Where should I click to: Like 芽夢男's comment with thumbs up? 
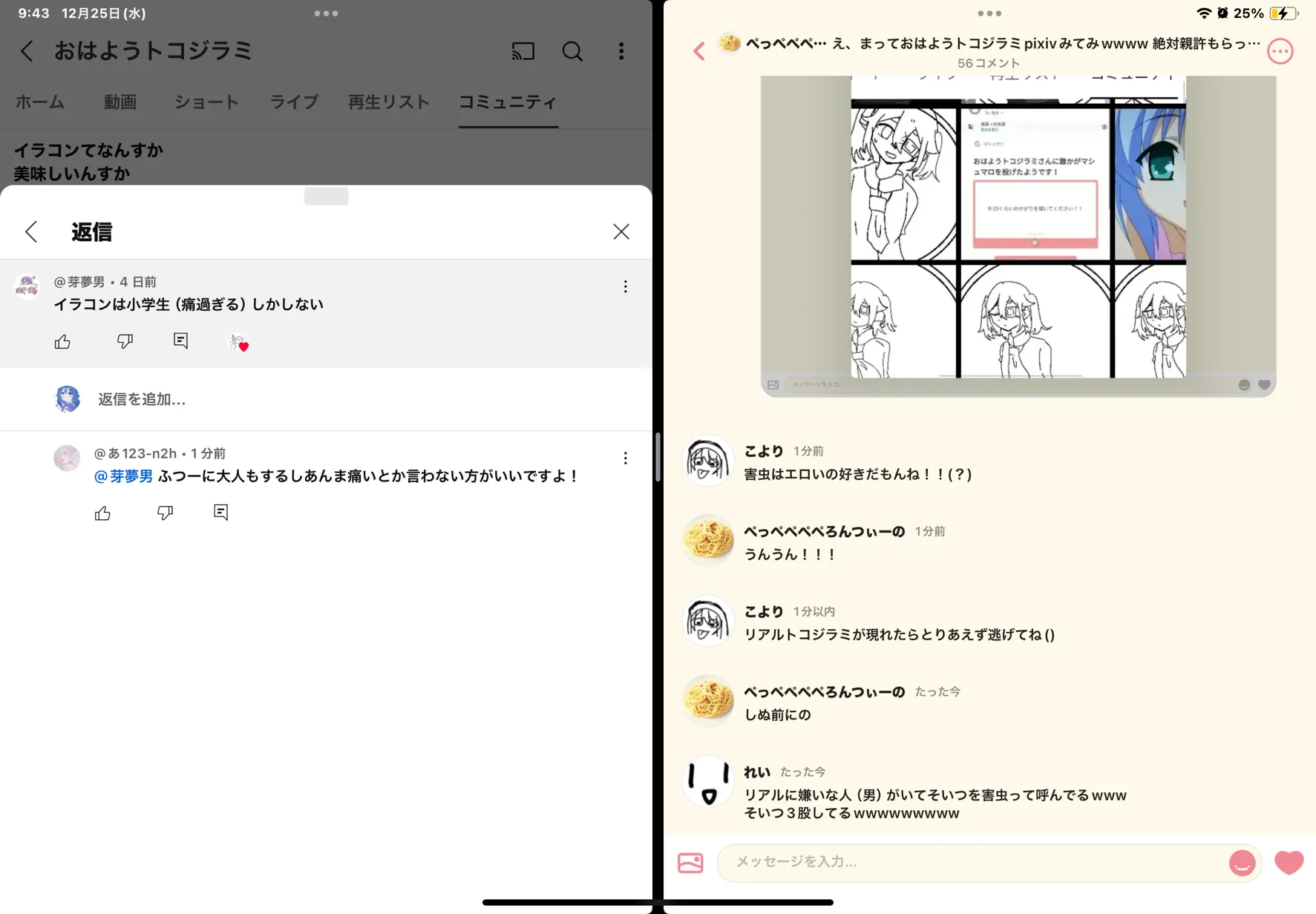pyautogui.click(x=62, y=341)
